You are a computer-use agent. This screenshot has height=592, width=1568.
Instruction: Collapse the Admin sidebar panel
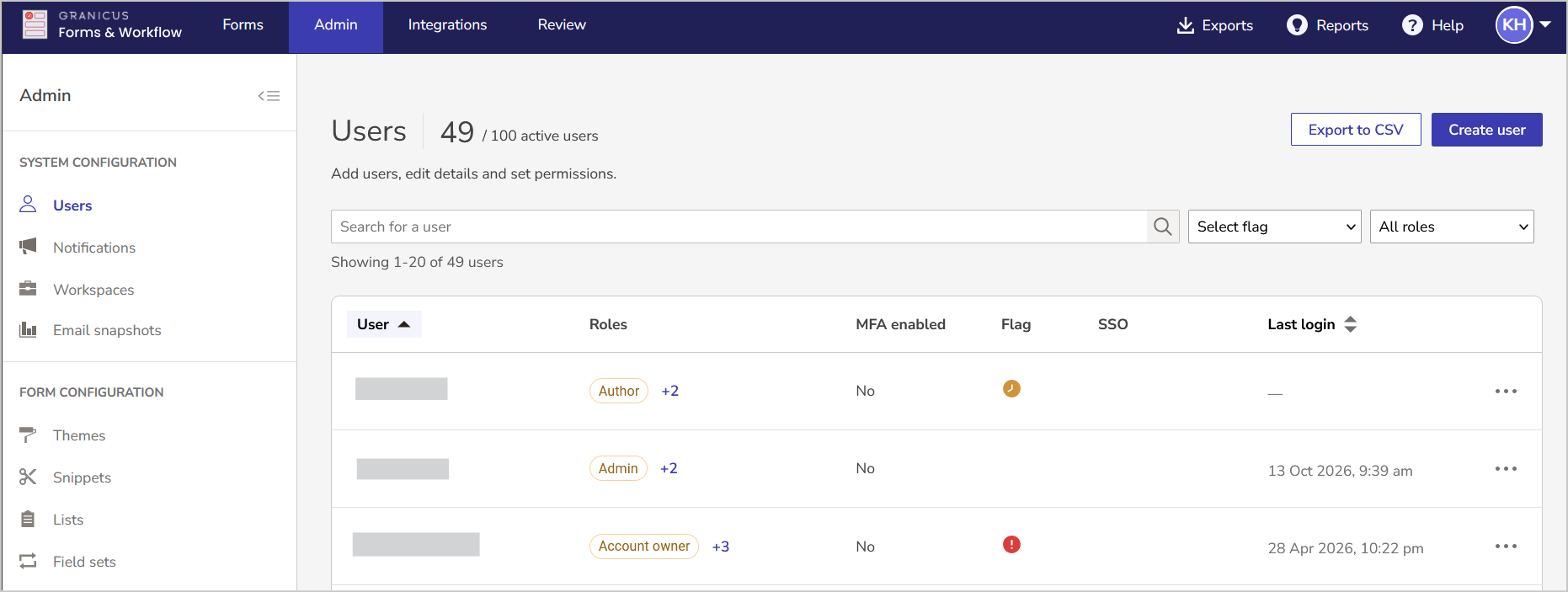(269, 96)
